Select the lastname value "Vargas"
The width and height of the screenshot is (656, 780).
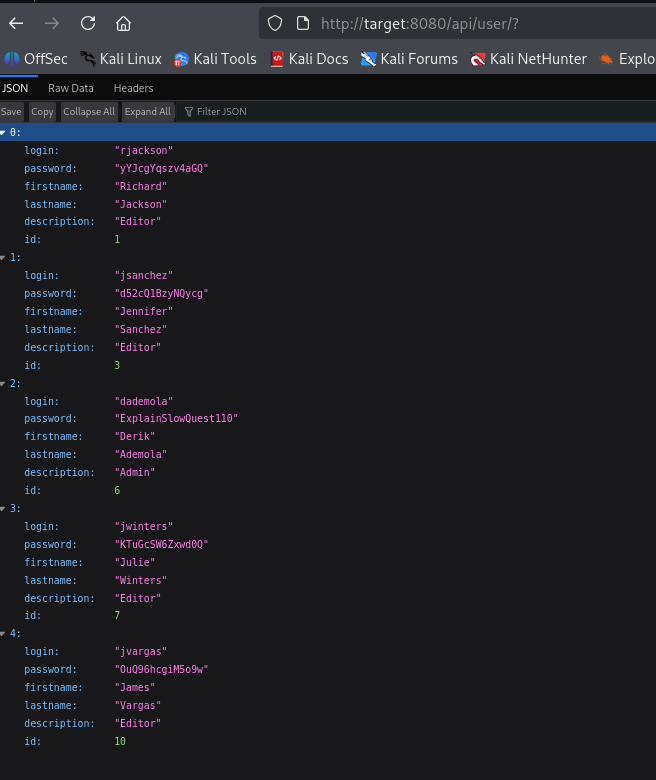(138, 705)
